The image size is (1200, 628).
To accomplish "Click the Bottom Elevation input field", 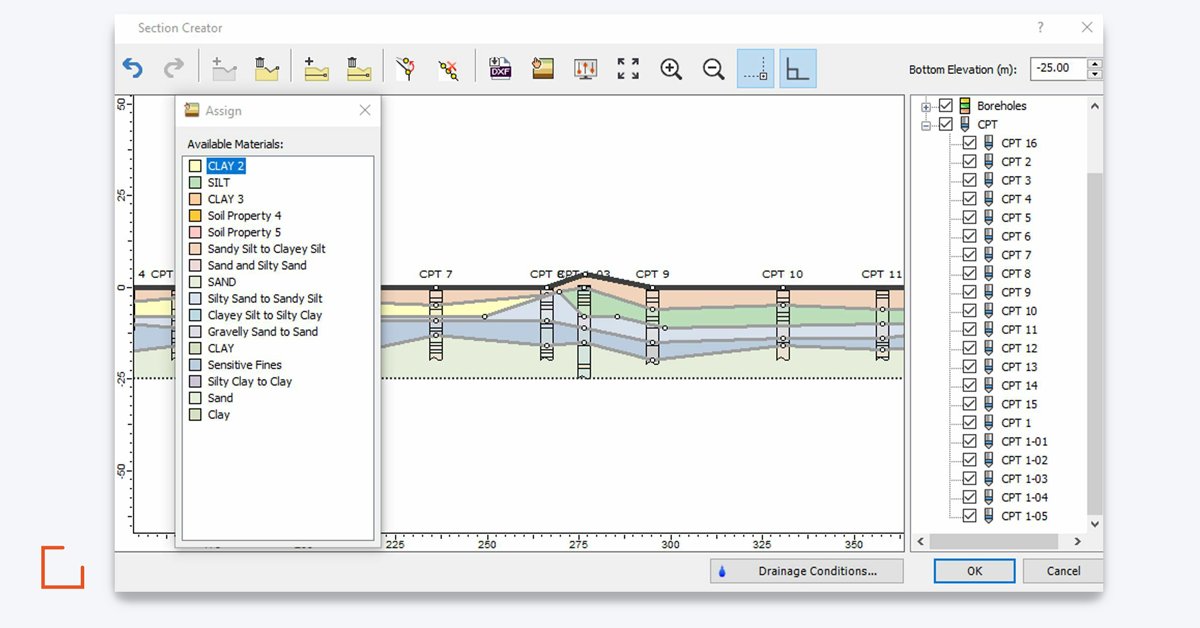I will (1057, 69).
